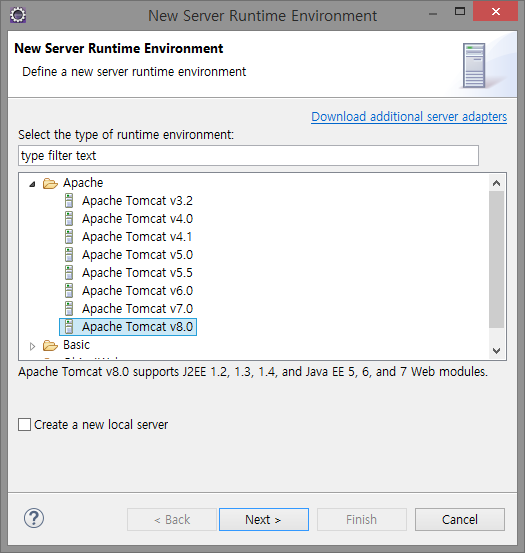The width and height of the screenshot is (525, 553).
Task: Open Download additional server adapters link
Action: (409, 116)
